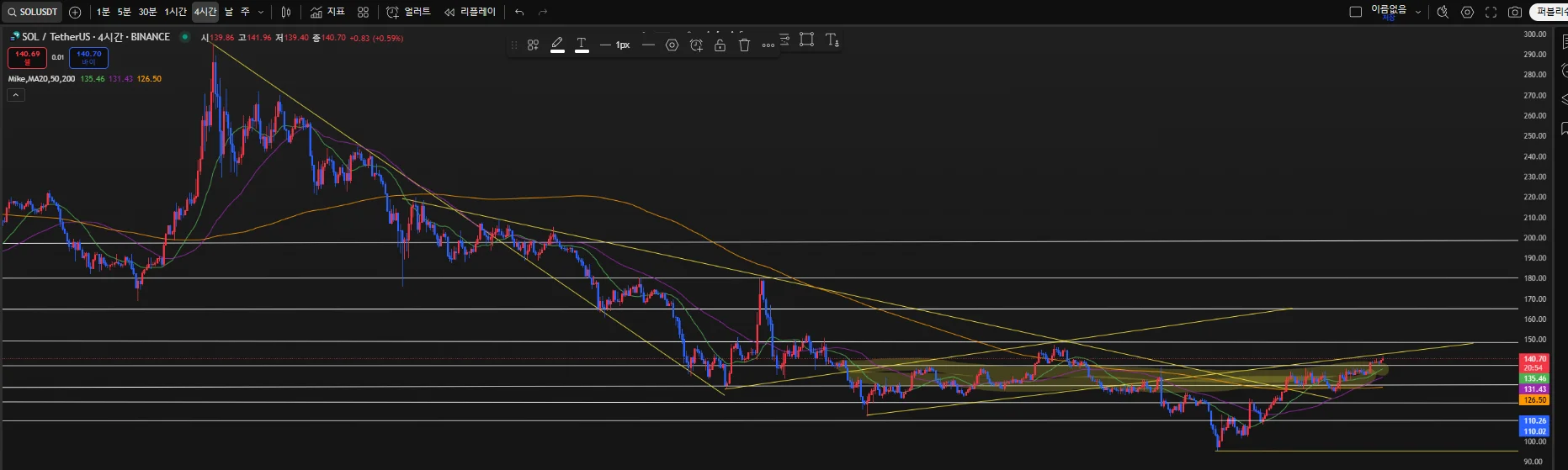Image resolution: width=1568 pixels, height=470 pixels.
Task: Open the text color T tool
Action: pos(582,45)
